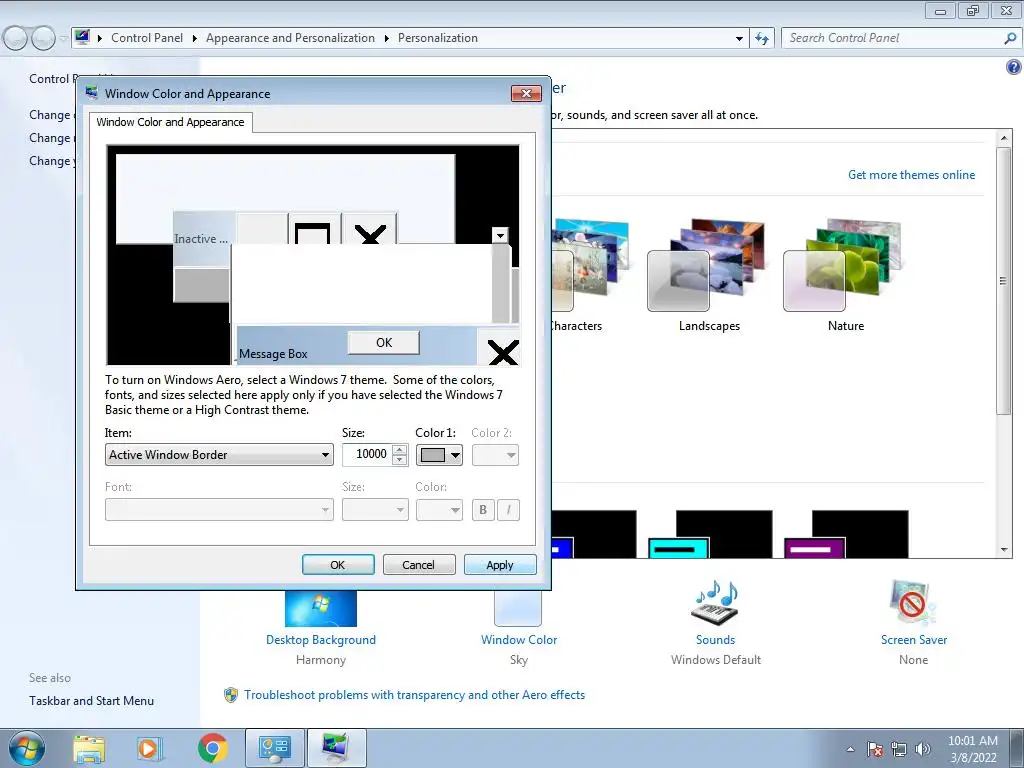Click the Apply button

tap(500, 565)
